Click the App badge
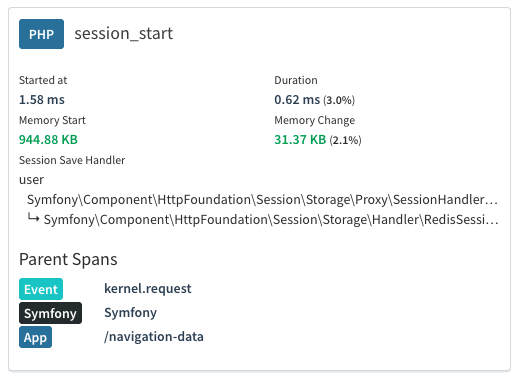 pos(35,337)
